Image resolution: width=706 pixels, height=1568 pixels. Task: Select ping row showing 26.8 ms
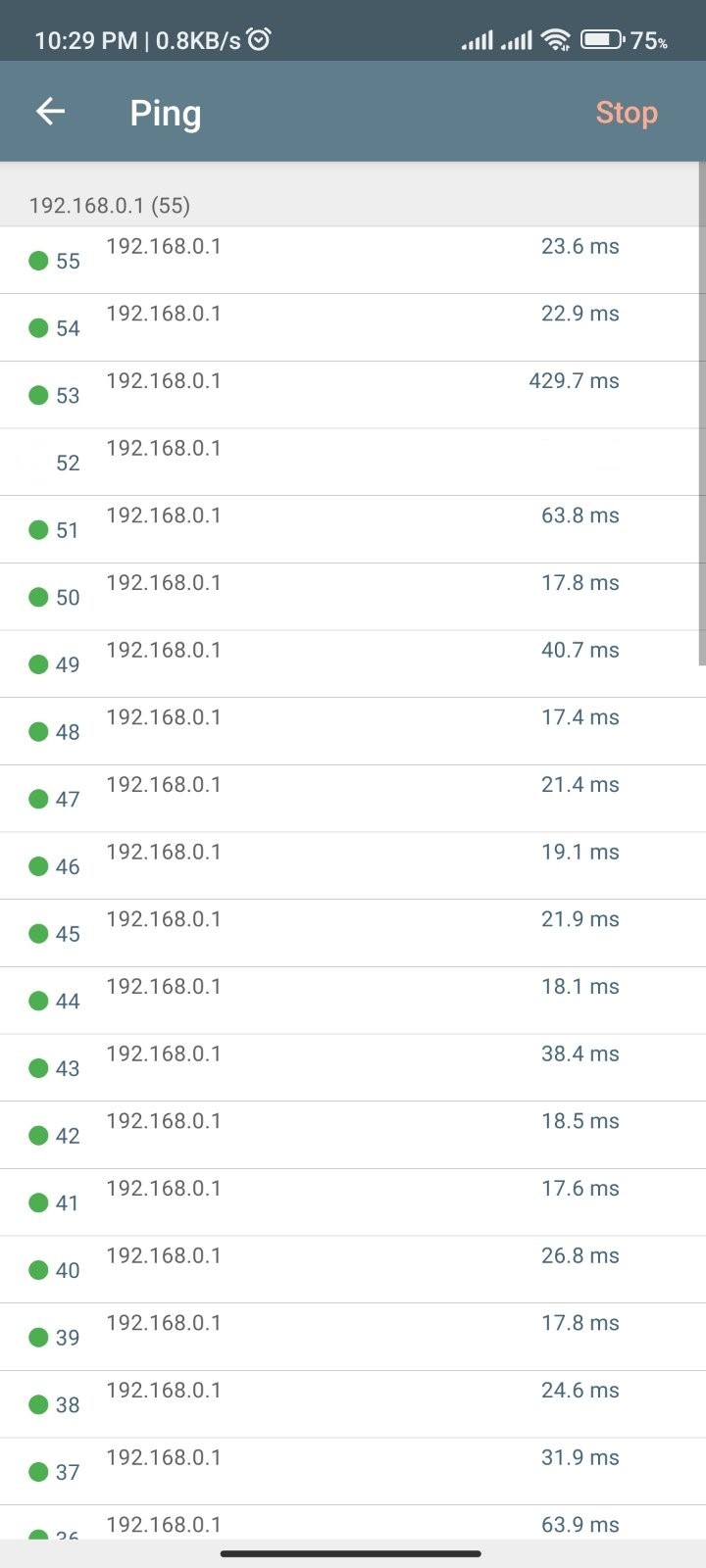click(x=353, y=1270)
